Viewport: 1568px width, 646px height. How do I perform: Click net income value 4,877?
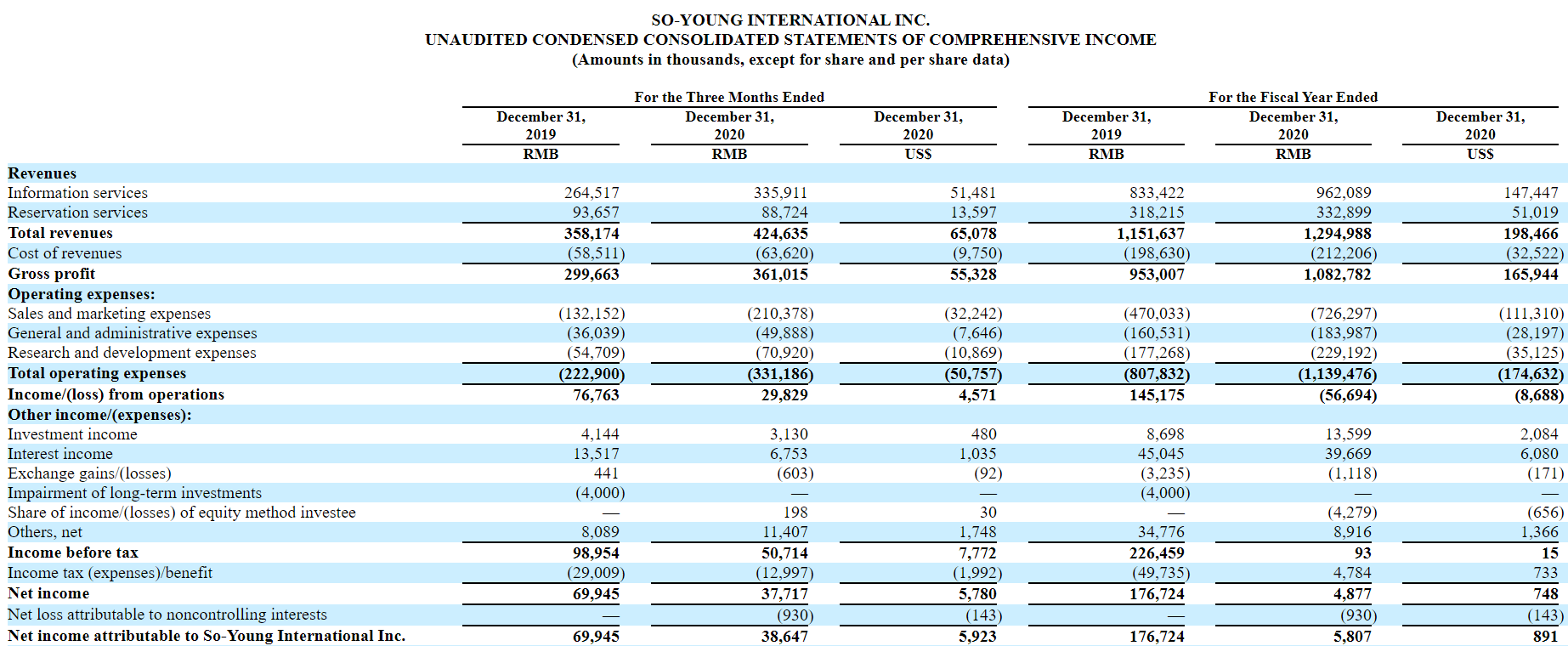[1352, 593]
